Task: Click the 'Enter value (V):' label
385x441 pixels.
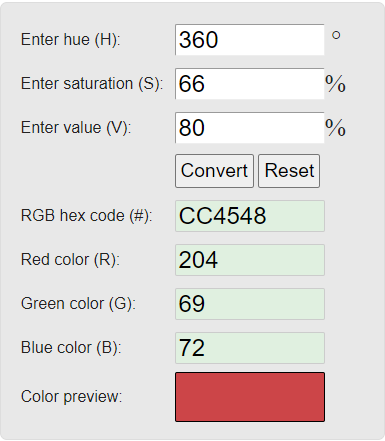Action: [76, 128]
